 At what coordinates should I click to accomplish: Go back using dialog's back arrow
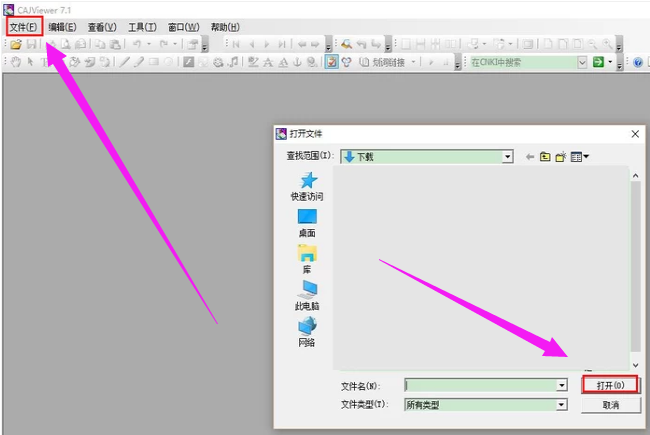coord(529,157)
